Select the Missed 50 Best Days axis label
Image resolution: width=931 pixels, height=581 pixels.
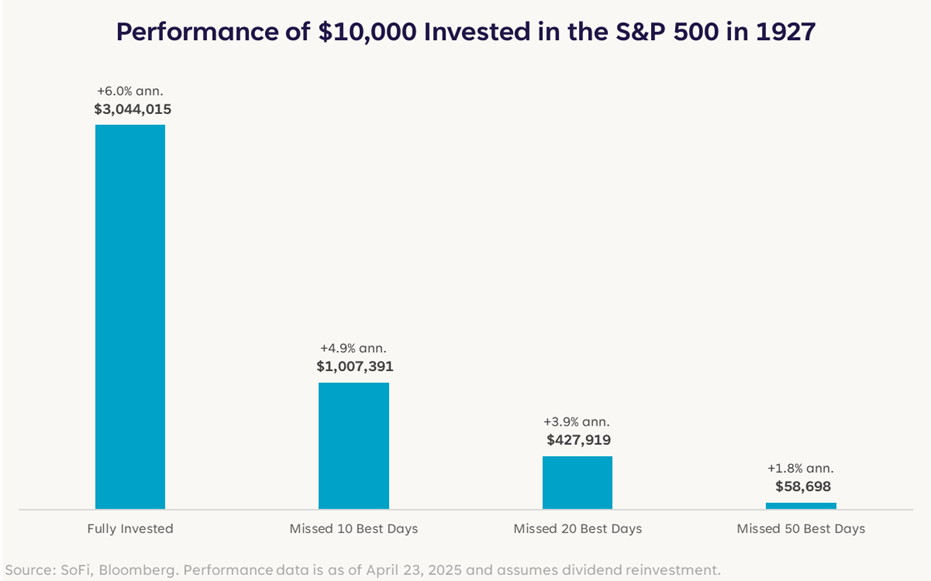point(801,528)
